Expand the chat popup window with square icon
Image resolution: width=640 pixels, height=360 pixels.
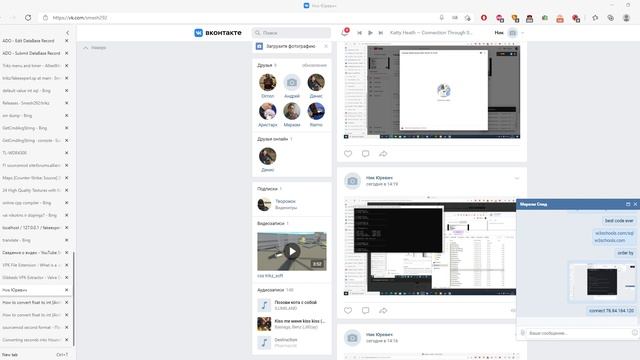pyautogui.click(x=628, y=204)
